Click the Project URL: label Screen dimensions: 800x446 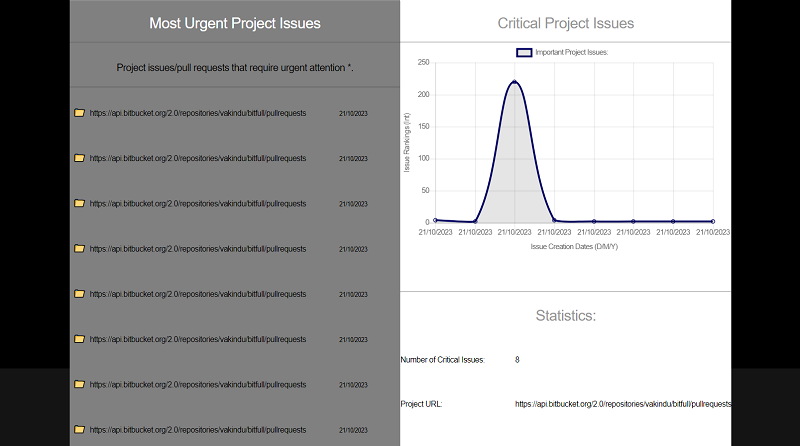coord(421,404)
